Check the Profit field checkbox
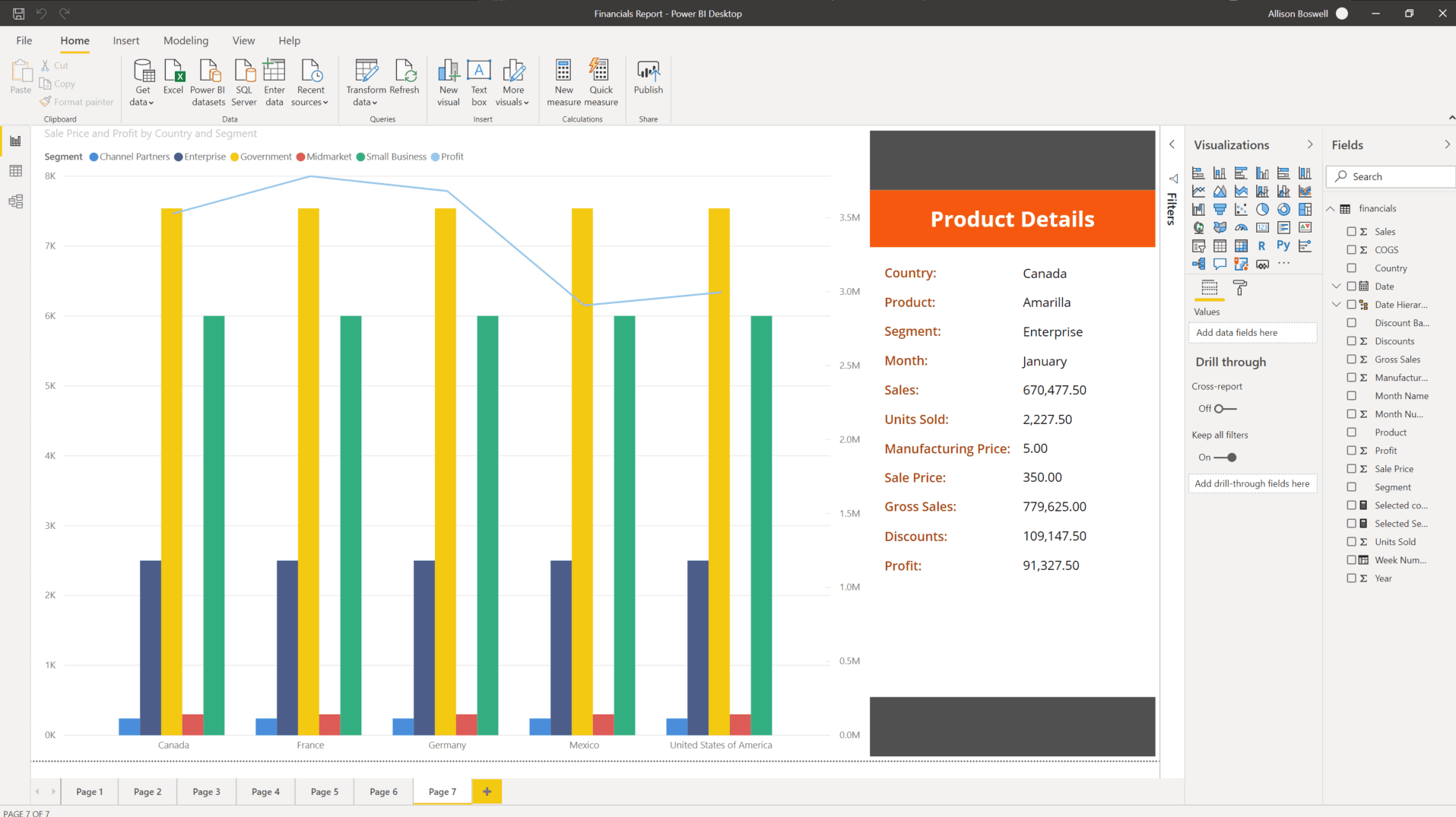Screen dimensions: 1456x817 coord(1351,451)
